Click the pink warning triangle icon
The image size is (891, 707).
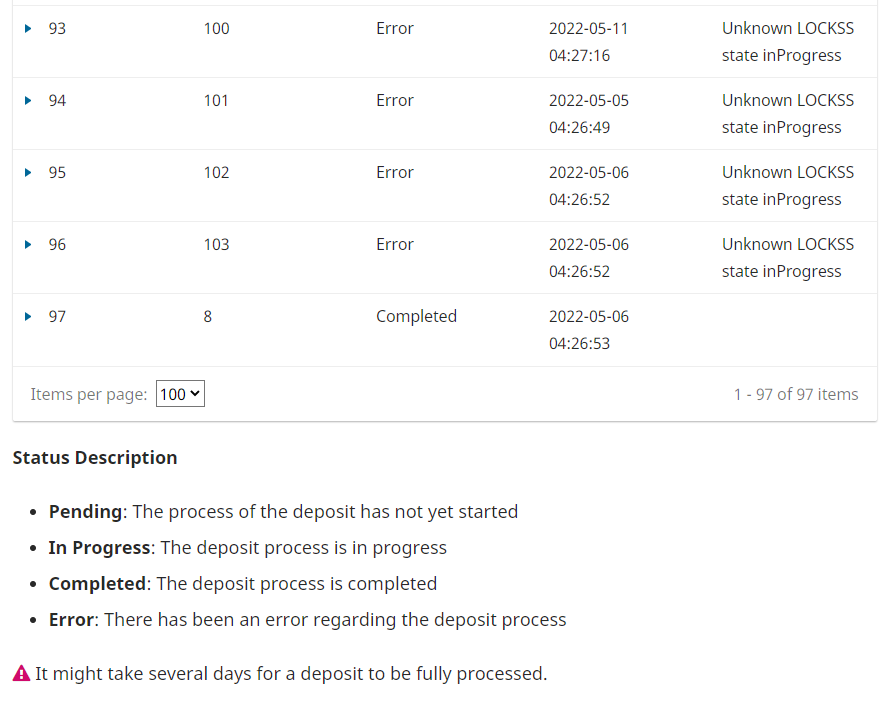[22, 673]
